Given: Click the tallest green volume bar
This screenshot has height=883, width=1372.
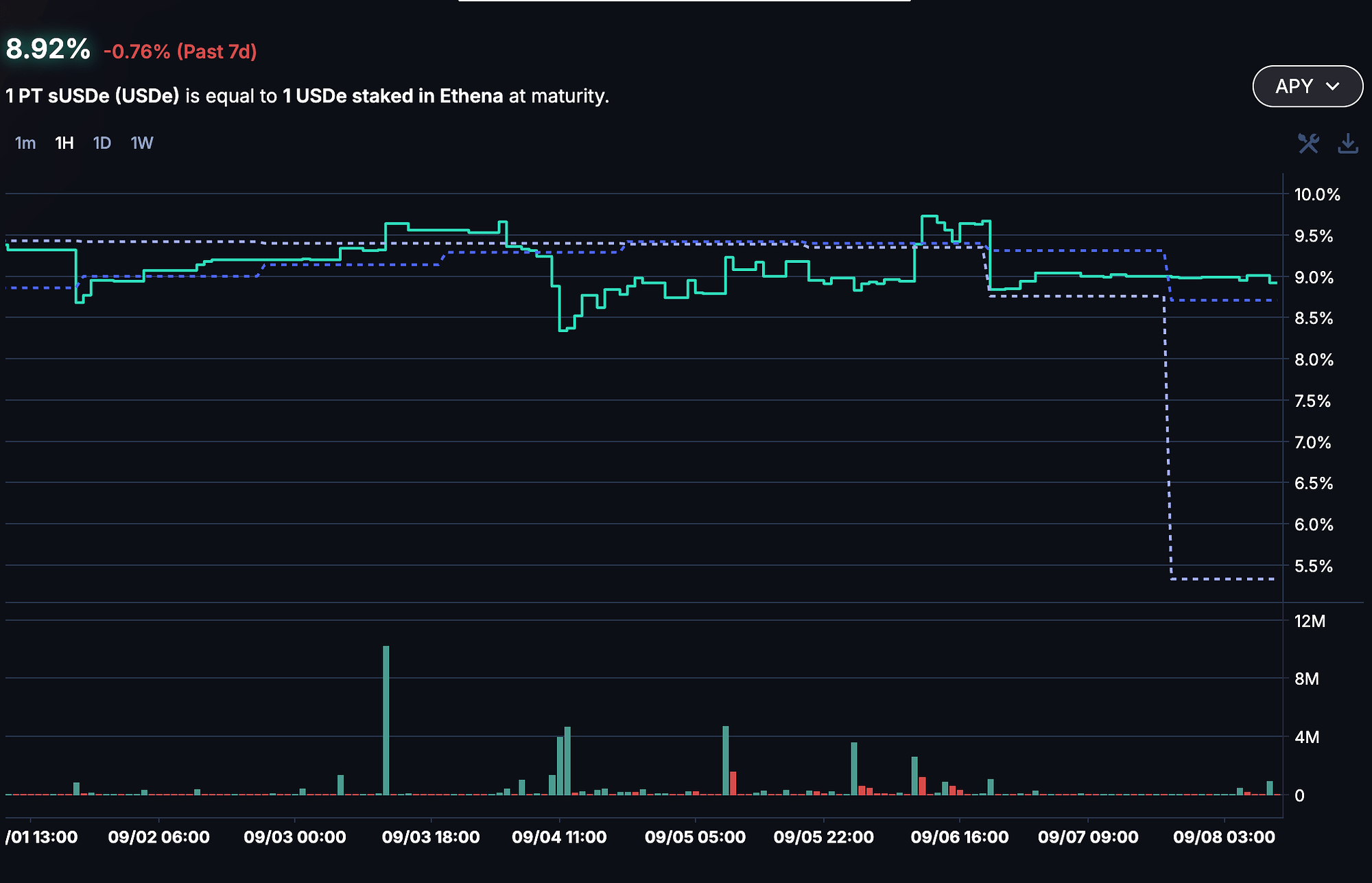Looking at the screenshot, I should (386, 720).
